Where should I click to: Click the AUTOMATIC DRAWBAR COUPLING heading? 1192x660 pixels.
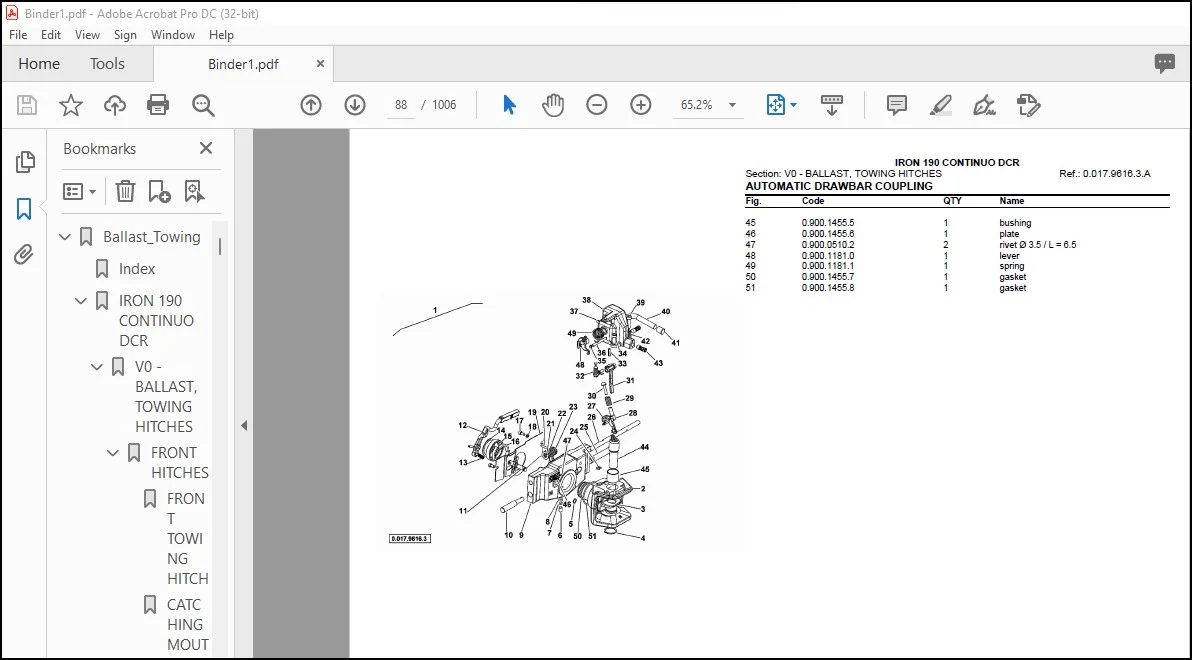(x=839, y=186)
